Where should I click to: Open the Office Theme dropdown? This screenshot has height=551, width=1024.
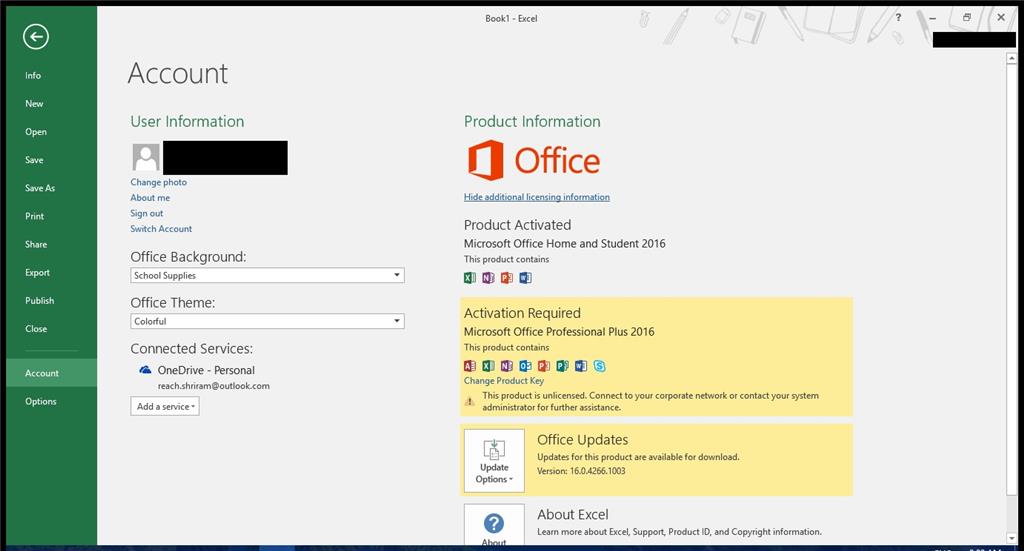click(x=267, y=321)
